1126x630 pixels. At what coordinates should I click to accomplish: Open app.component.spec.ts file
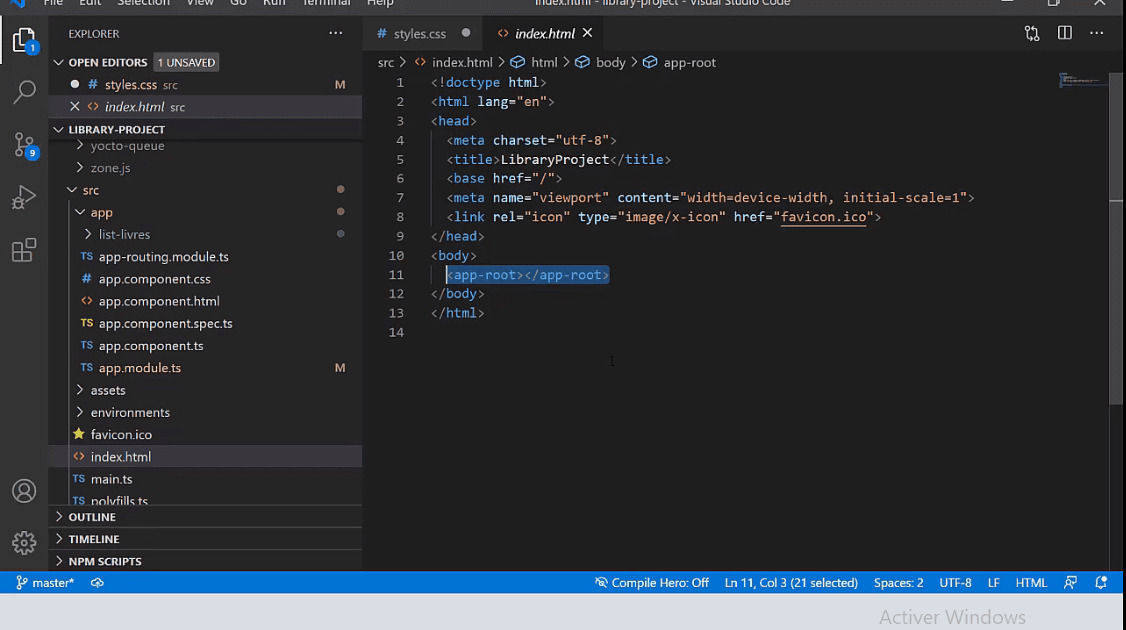165,323
